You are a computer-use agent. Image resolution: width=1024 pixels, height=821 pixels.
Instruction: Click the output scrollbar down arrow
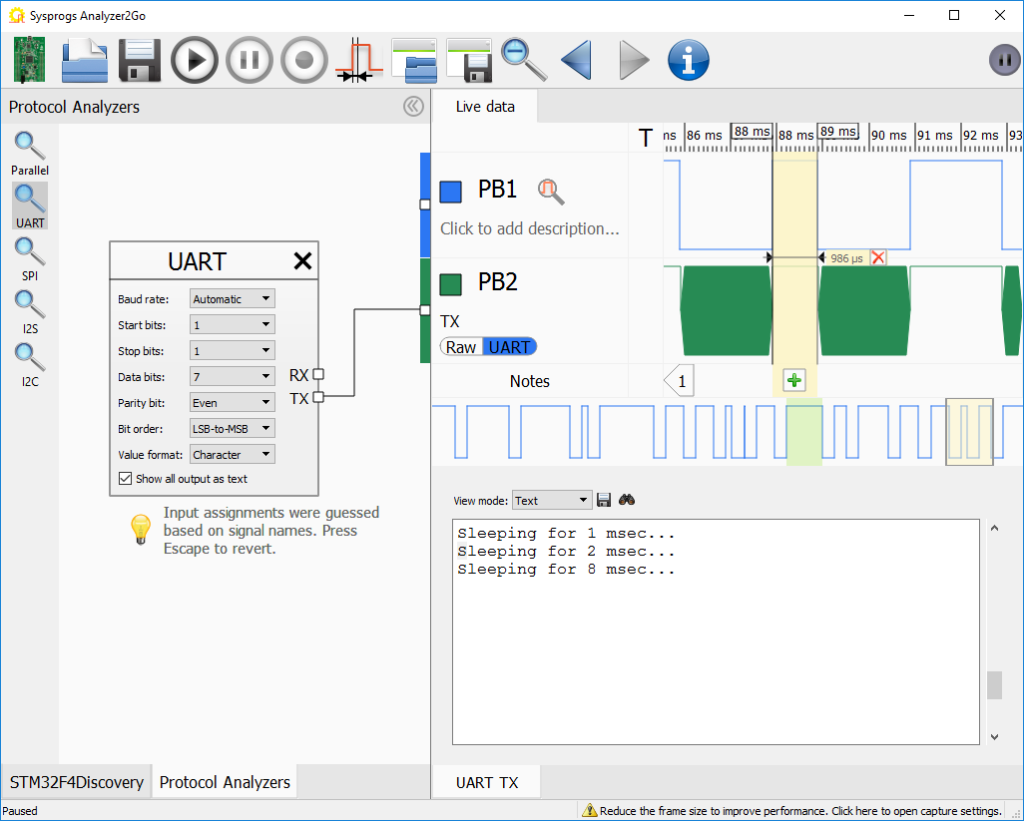coord(995,737)
